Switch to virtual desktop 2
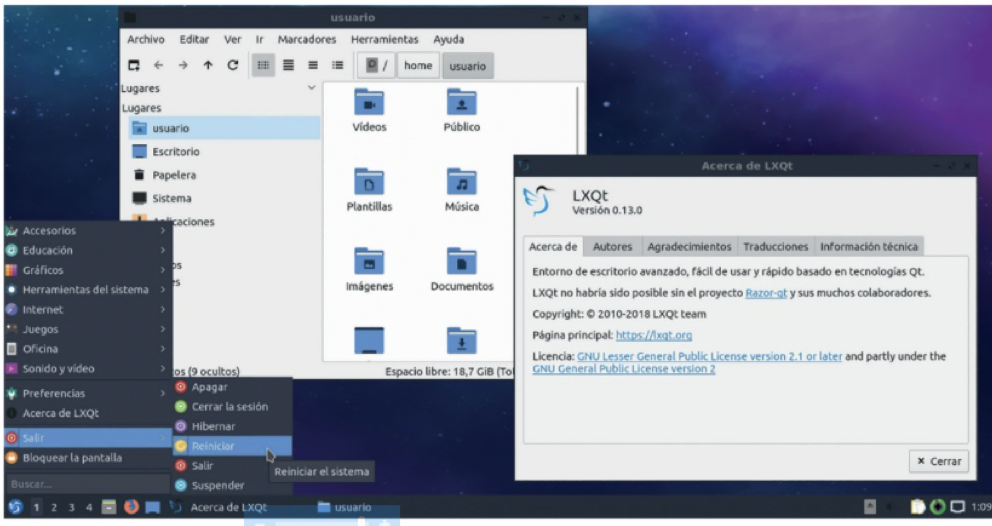The image size is (992, 526). (54, 507)
